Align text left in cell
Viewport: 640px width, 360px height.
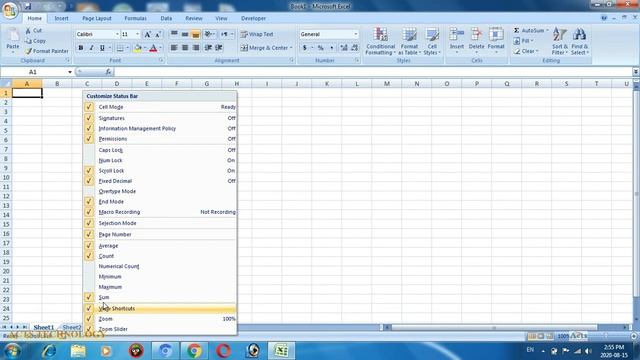[x=174, y=48]
